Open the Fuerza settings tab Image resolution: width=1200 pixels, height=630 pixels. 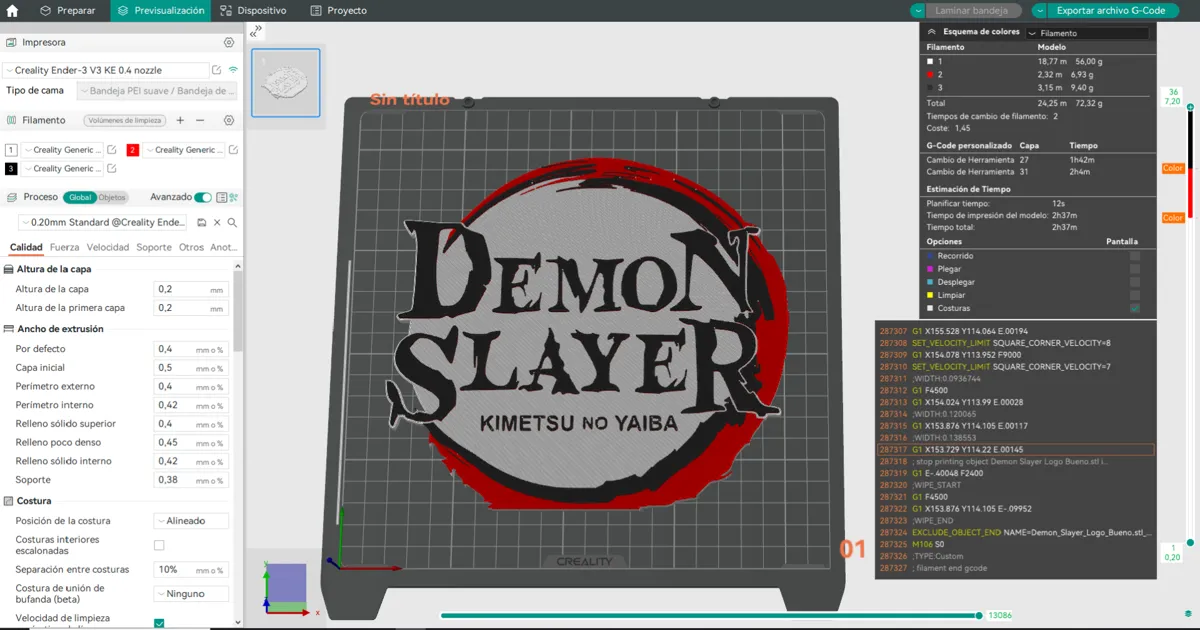point(65,247)
